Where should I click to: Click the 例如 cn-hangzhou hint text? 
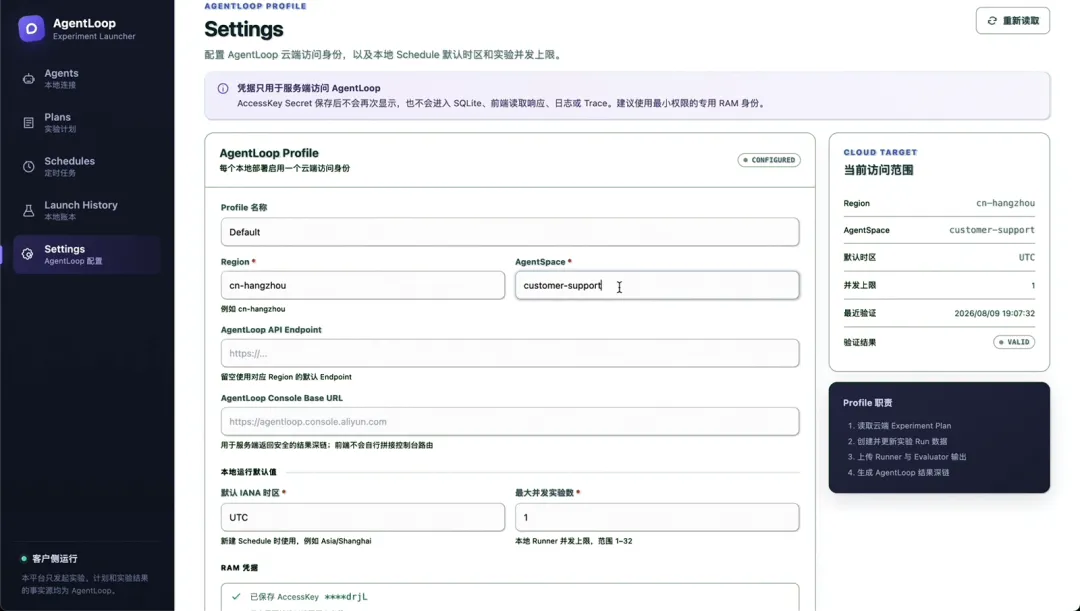pos(253,309)
